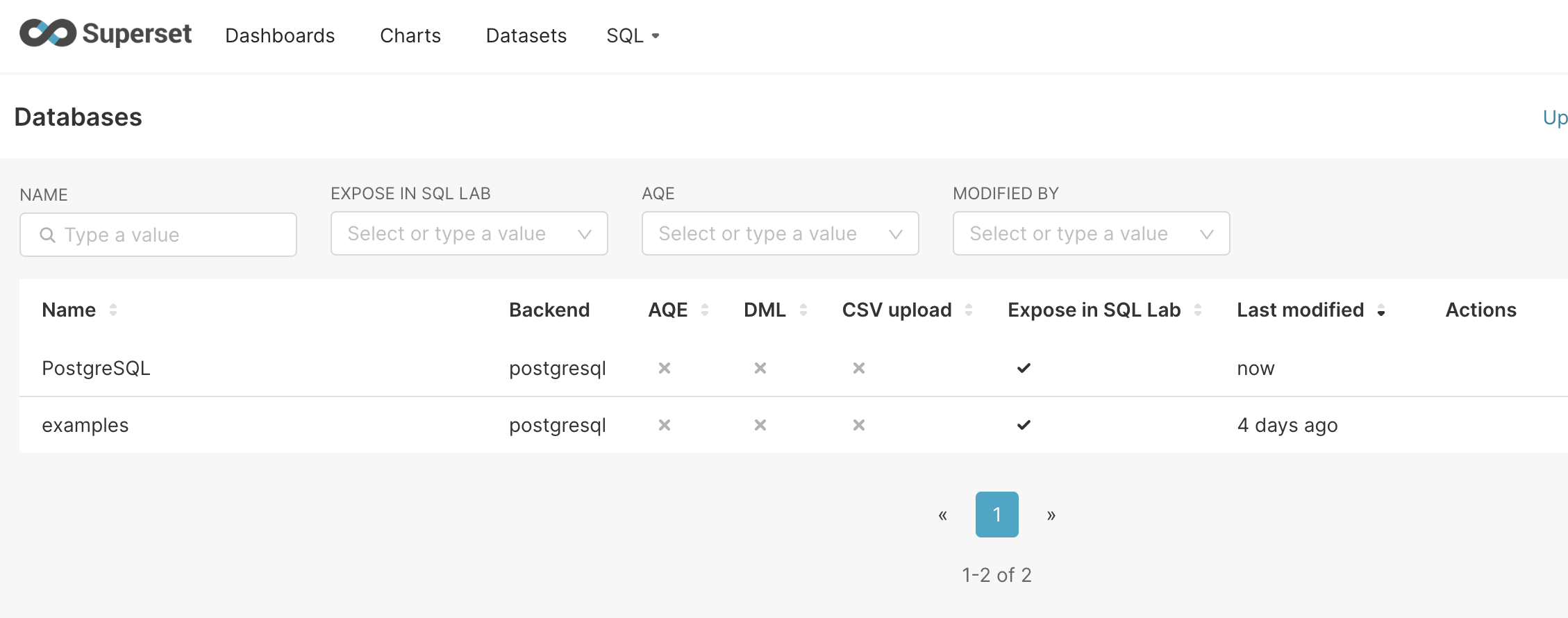Click the Name filter input field
Image resolution: width=1568 pixels, height=618 pixels.
158,234
